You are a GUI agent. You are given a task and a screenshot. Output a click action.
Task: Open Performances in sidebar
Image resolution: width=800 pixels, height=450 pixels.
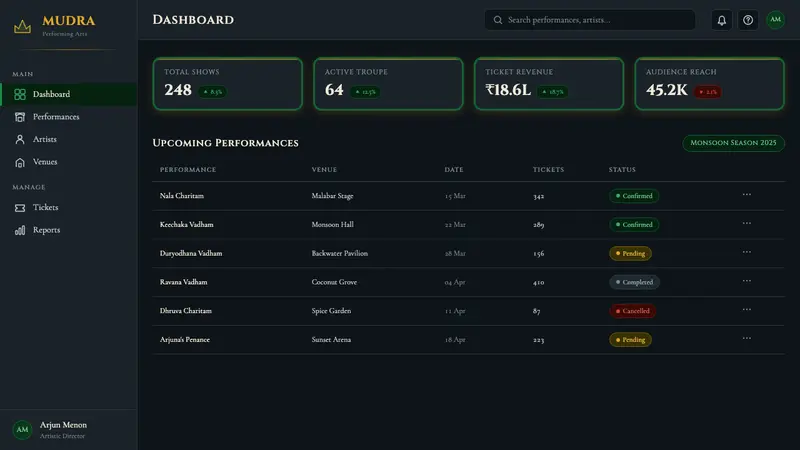tap(69, 117)
